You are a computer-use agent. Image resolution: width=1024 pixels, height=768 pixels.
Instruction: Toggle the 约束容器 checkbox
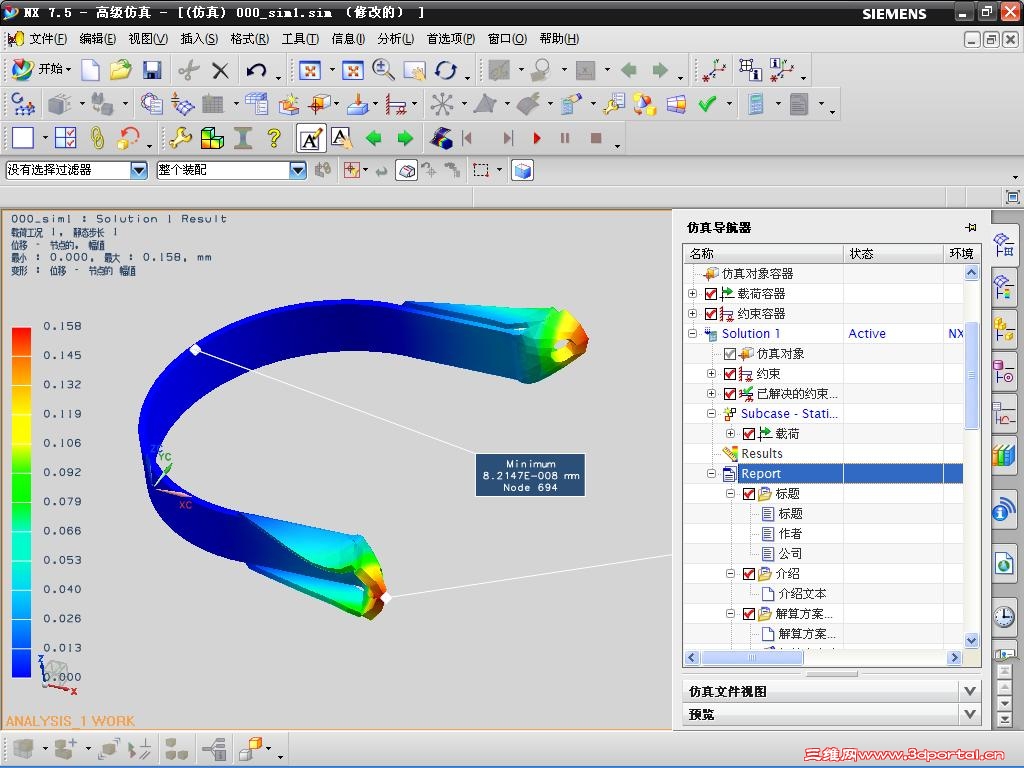point(711,314)
